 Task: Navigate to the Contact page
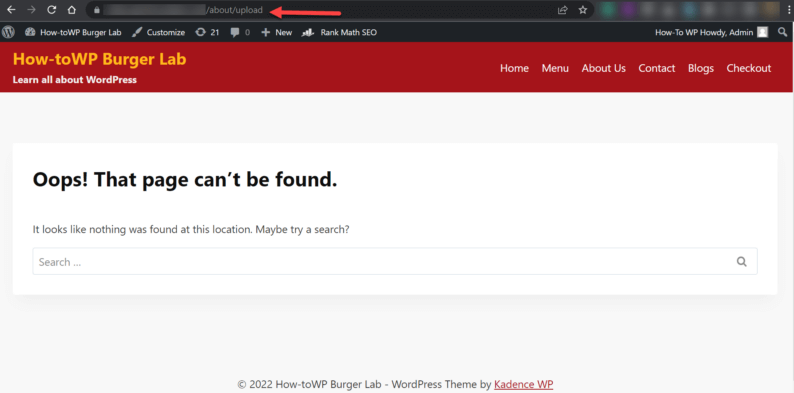(x=657, y=68)
